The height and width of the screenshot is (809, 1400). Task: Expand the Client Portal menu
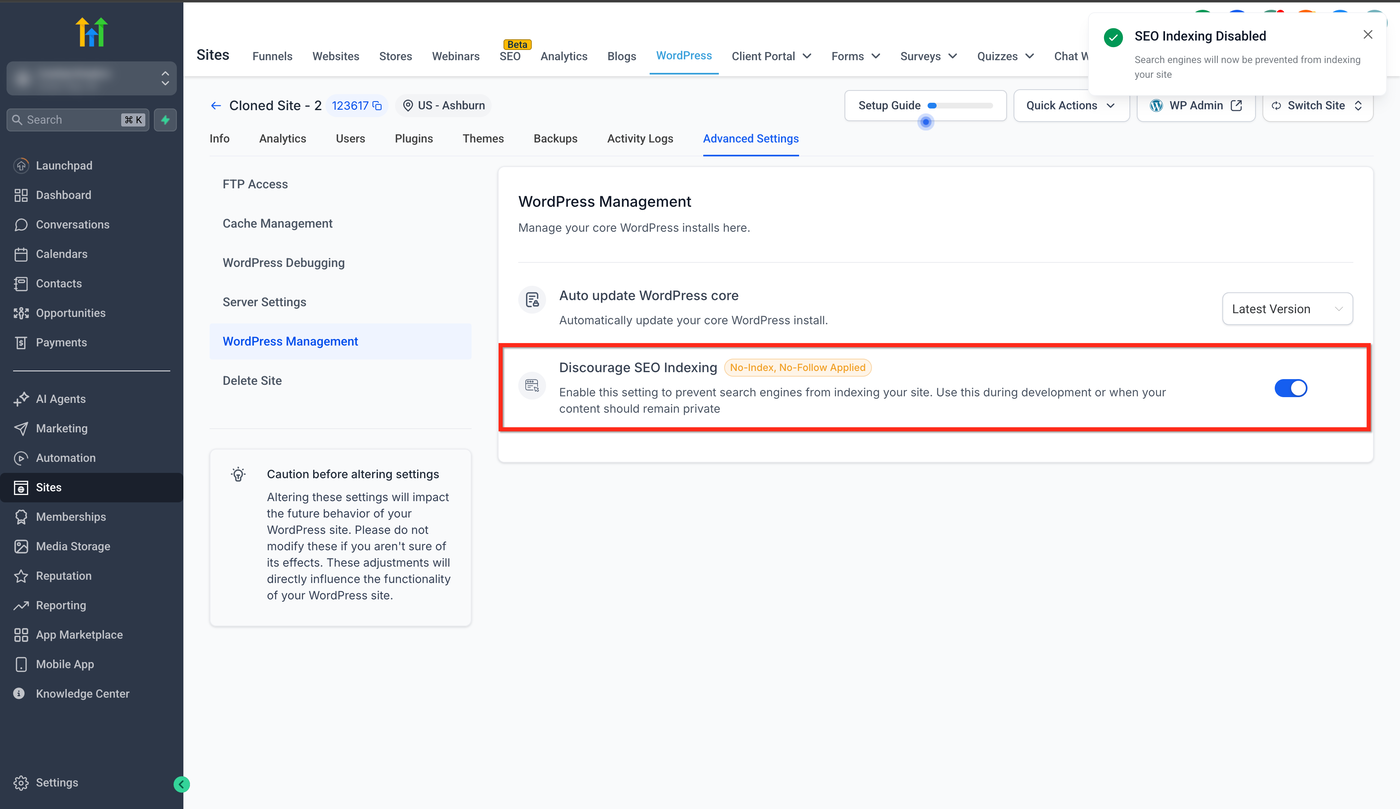(771, 56)
